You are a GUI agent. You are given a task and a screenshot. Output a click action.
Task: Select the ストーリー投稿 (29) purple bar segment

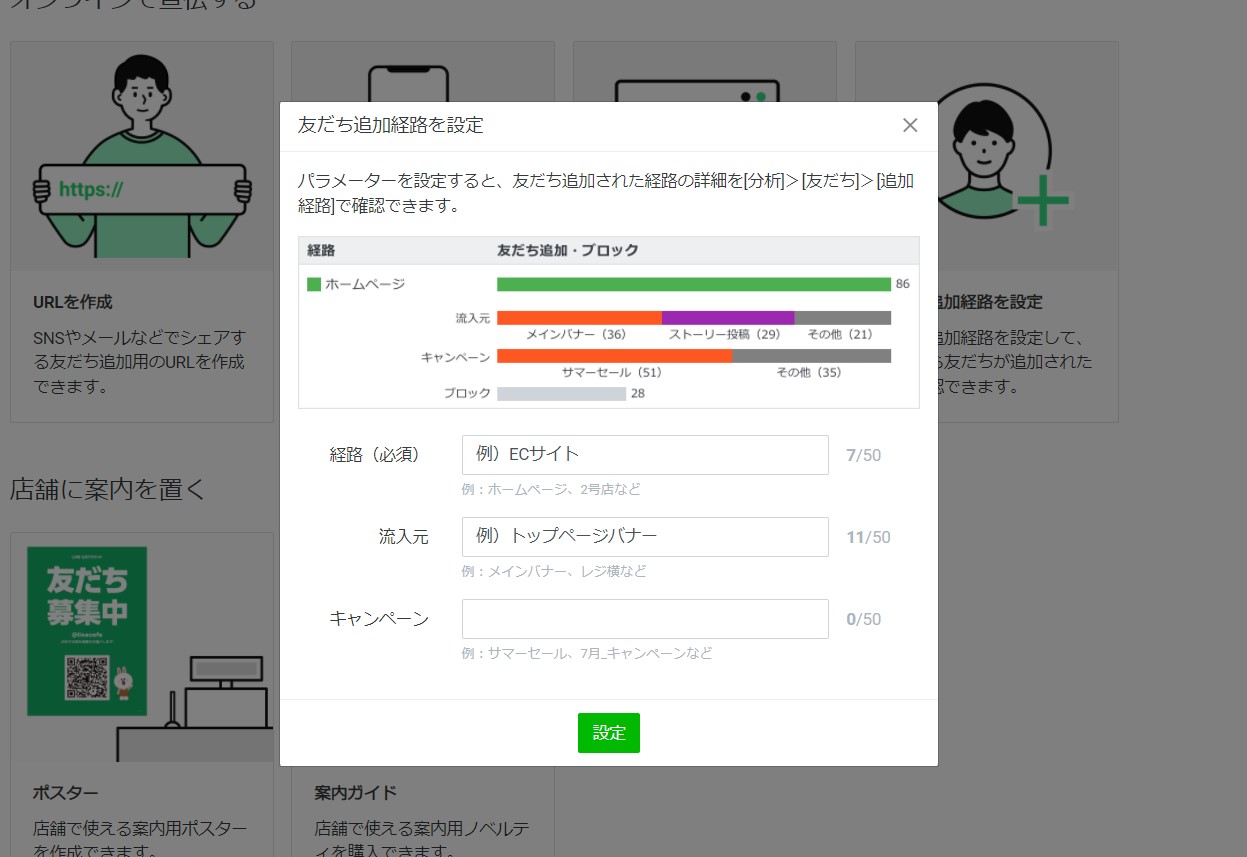727,316
